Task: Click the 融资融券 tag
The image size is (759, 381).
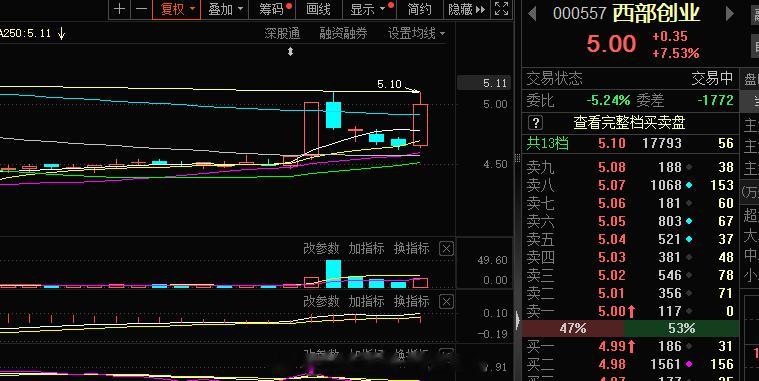Action: coord(343,33)
